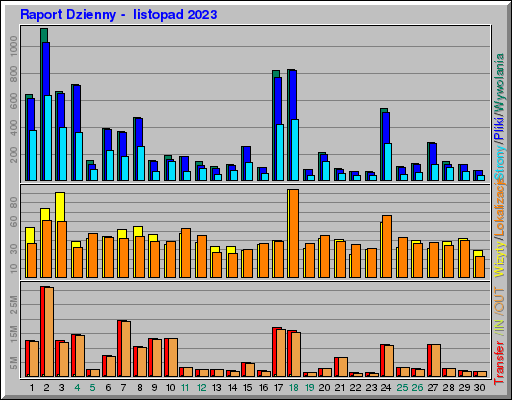Click the 1000 value on top chart axis
The width and height of the screenshot is (512, 400).
point(14,46)
